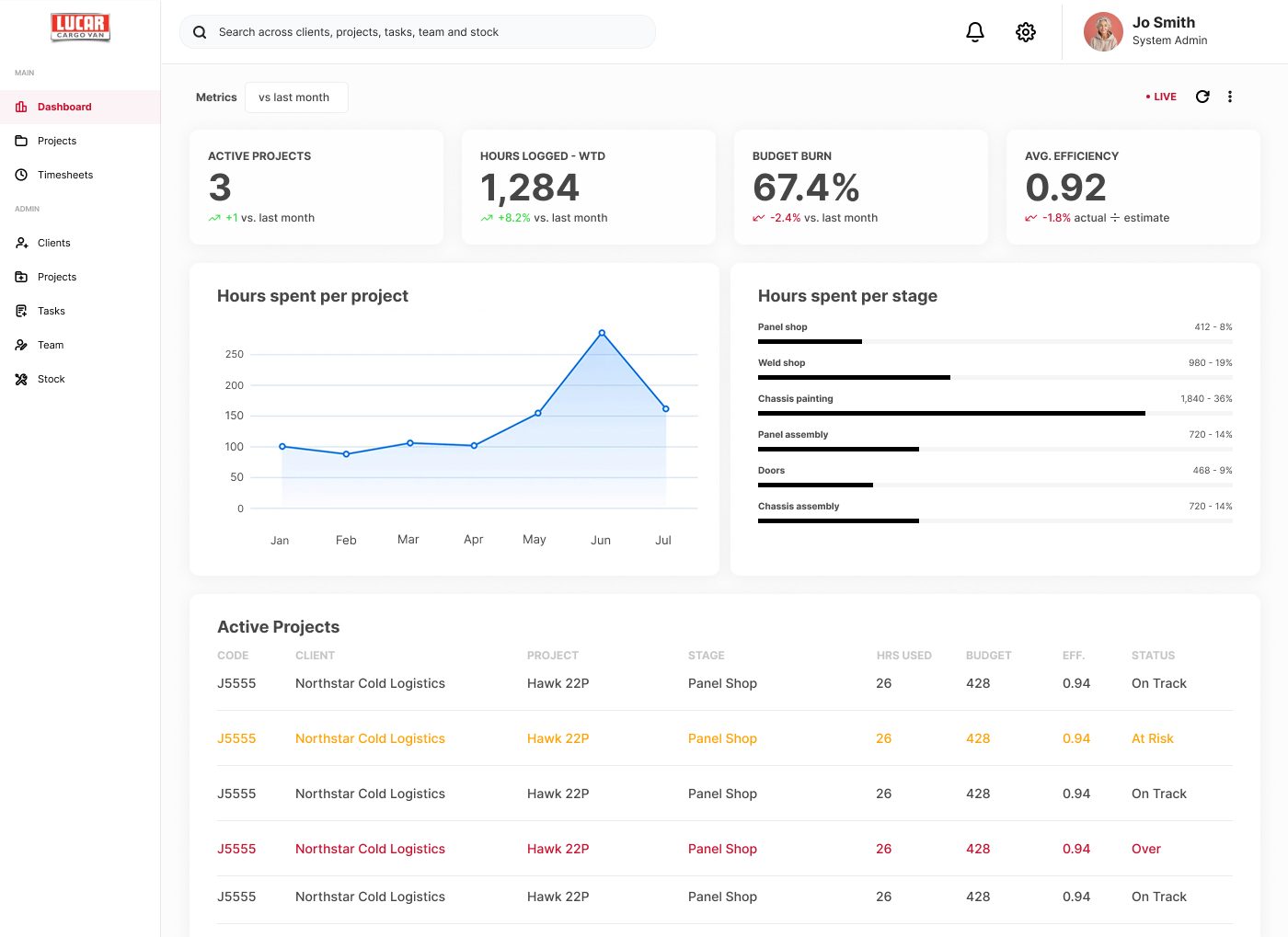The width and height of the screenshot is (1288, 937).
Task: Click the CLIENT column header
Action: pyautogui.click(x=315, y=656)
